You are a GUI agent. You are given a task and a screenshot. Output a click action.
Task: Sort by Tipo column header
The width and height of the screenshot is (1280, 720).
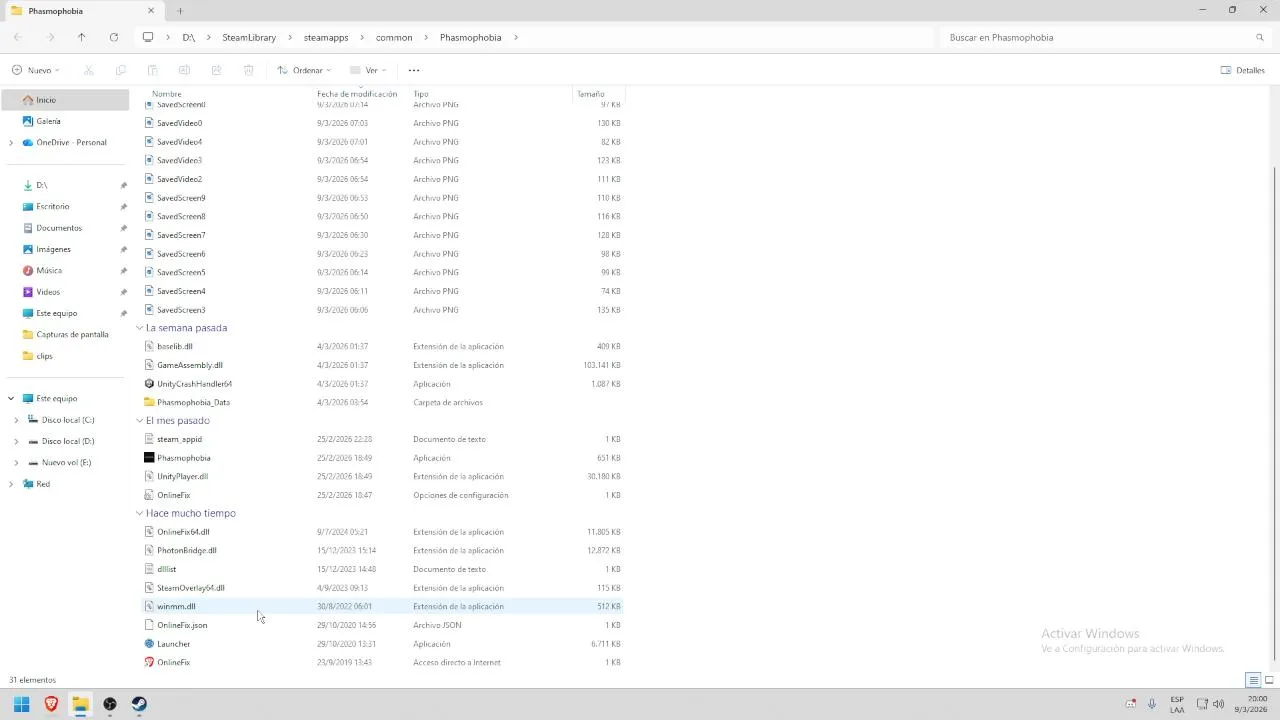(421, 94)
